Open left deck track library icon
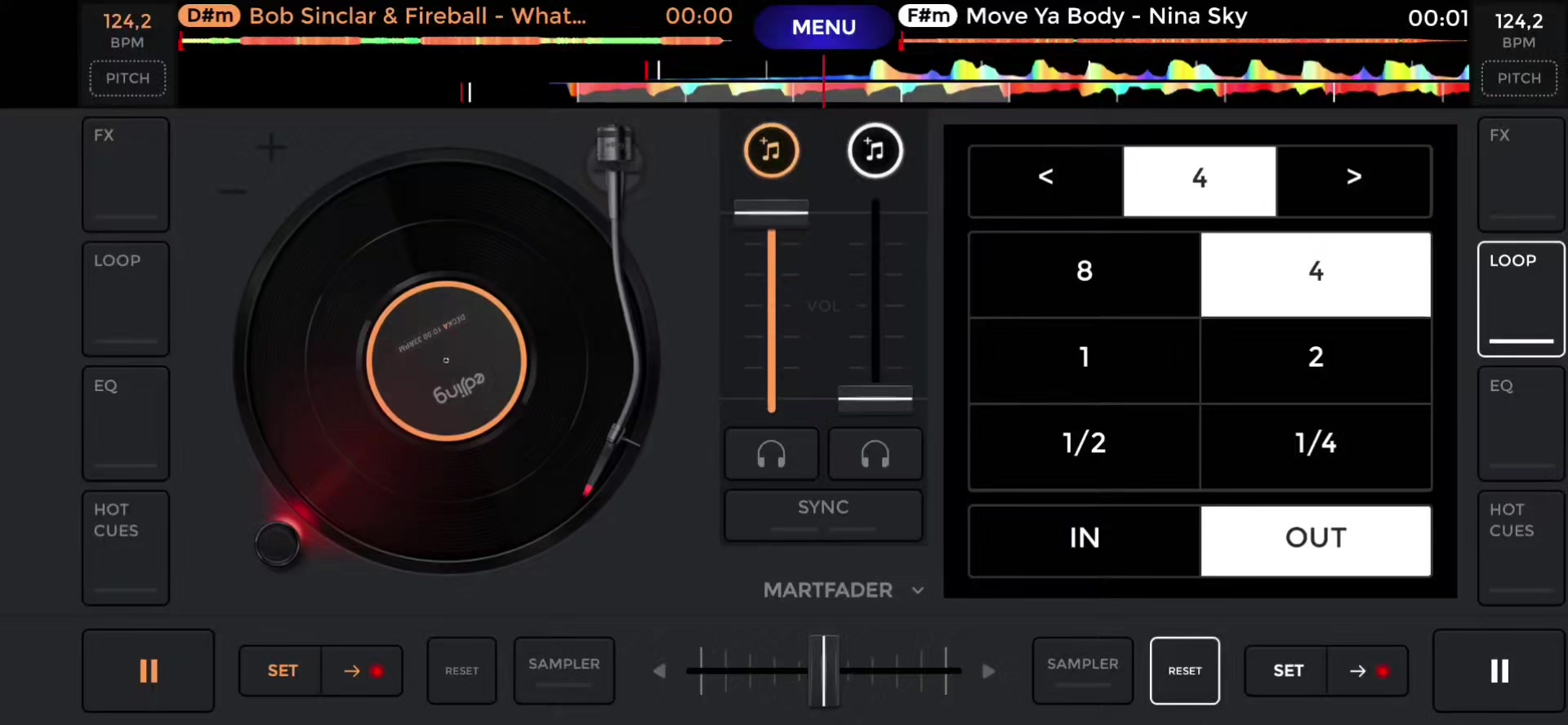 [x=771, y=150]
